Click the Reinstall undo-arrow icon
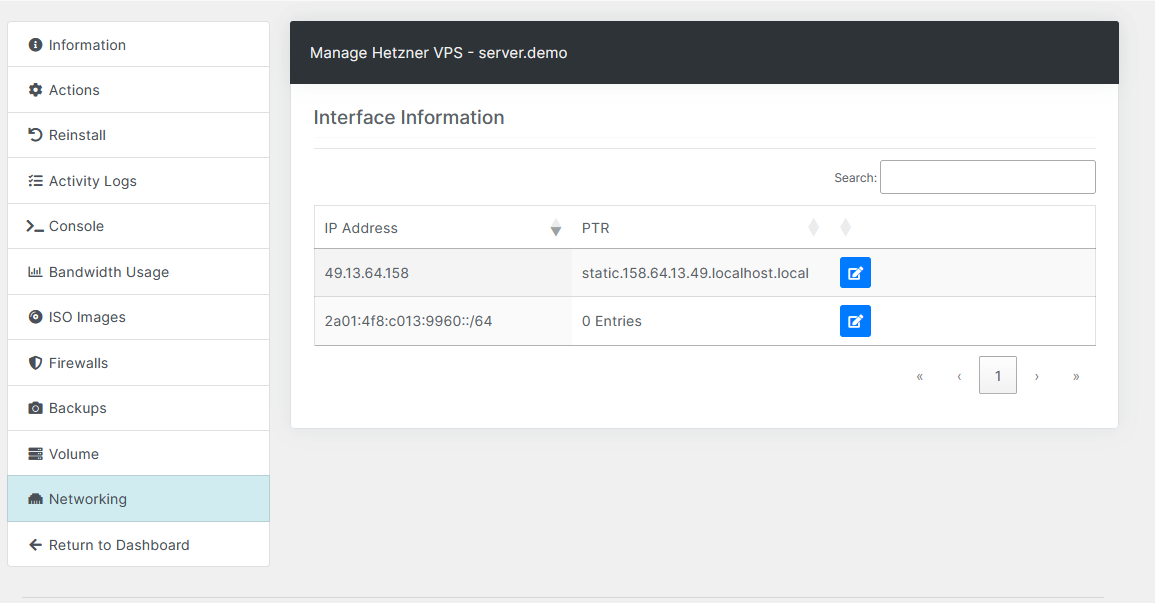Viewport: 1155px width, 603px height. [36, 135]
